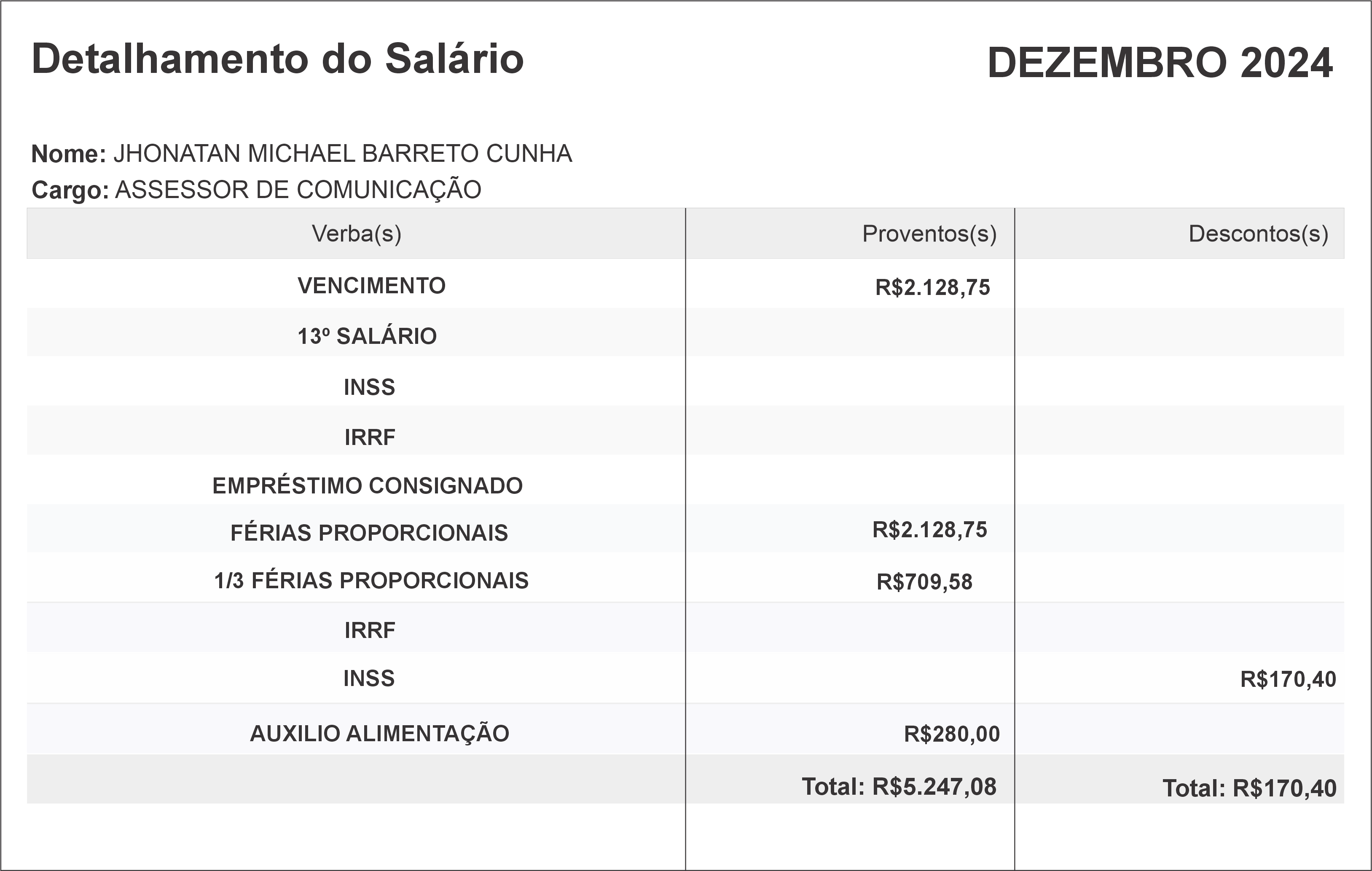Click the Descontos(s) column header

[1258, 233]
